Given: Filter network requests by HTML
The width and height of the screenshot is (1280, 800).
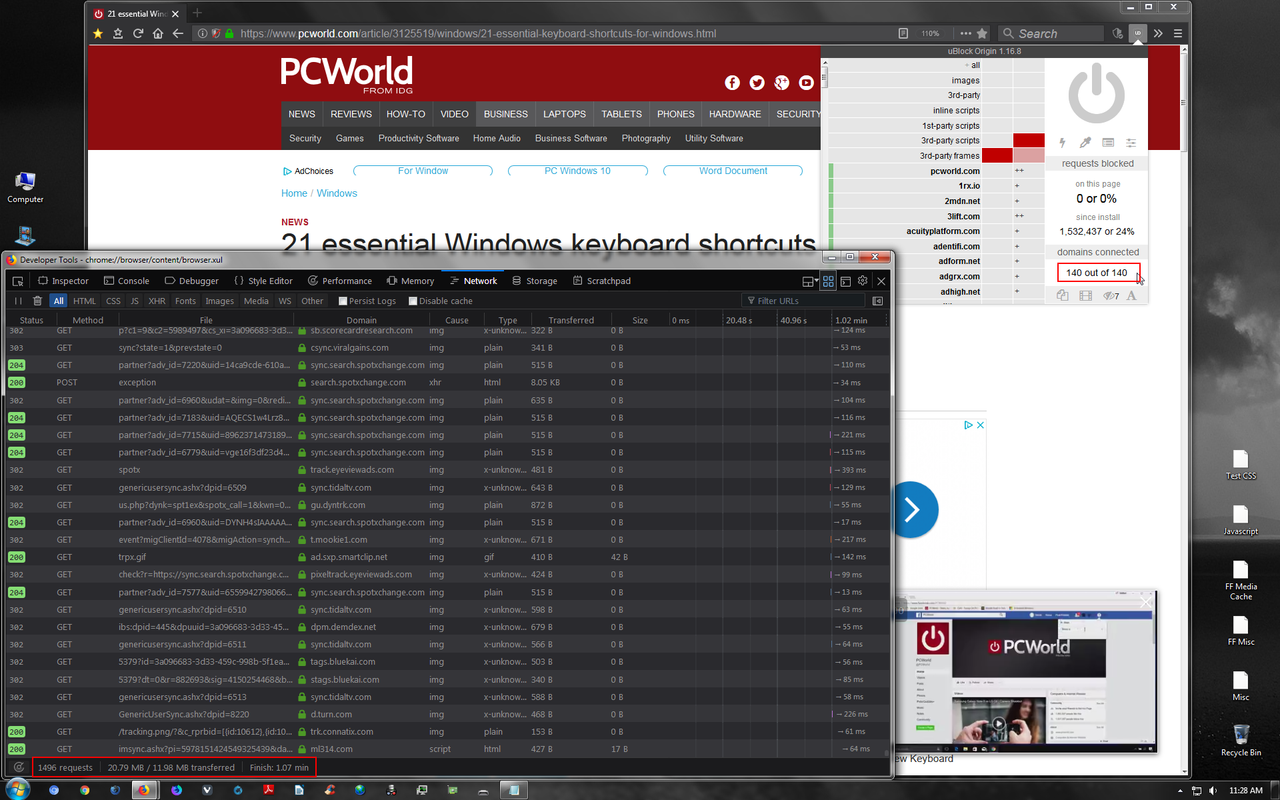Looking at the screenshot, I should pyautogui.click(x=85, y=300).
